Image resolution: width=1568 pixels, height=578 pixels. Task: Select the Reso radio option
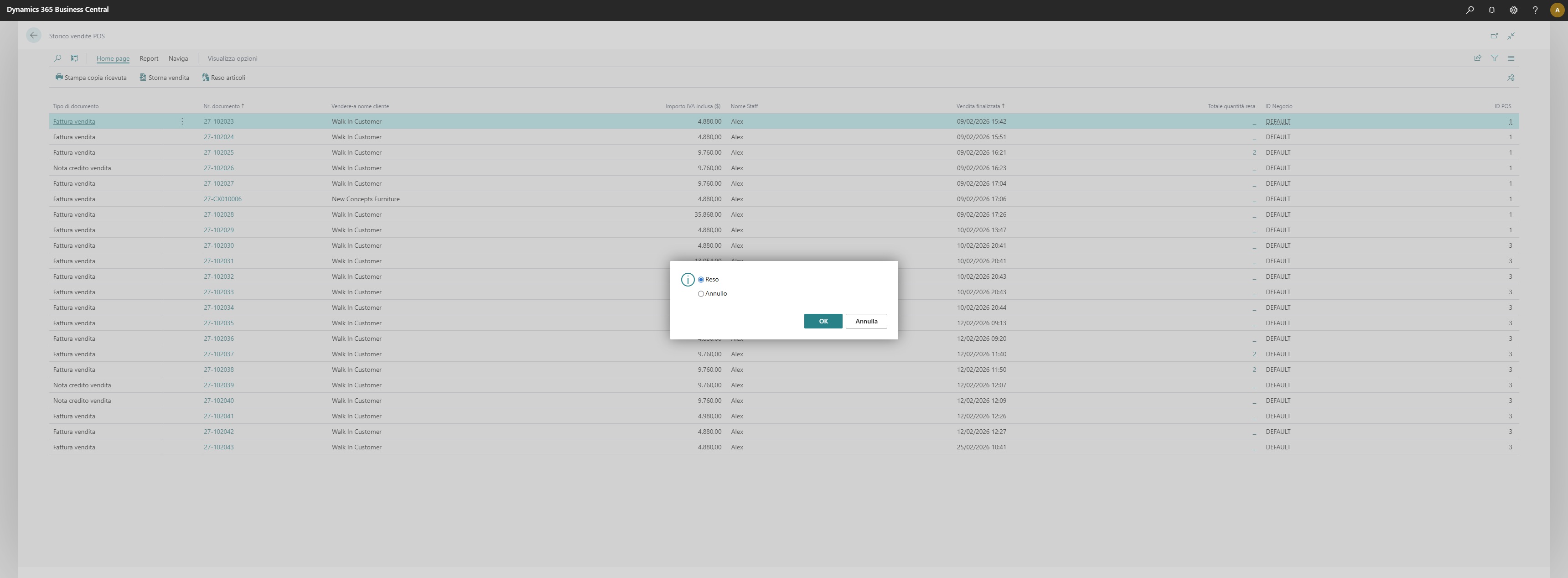[701, 280]
